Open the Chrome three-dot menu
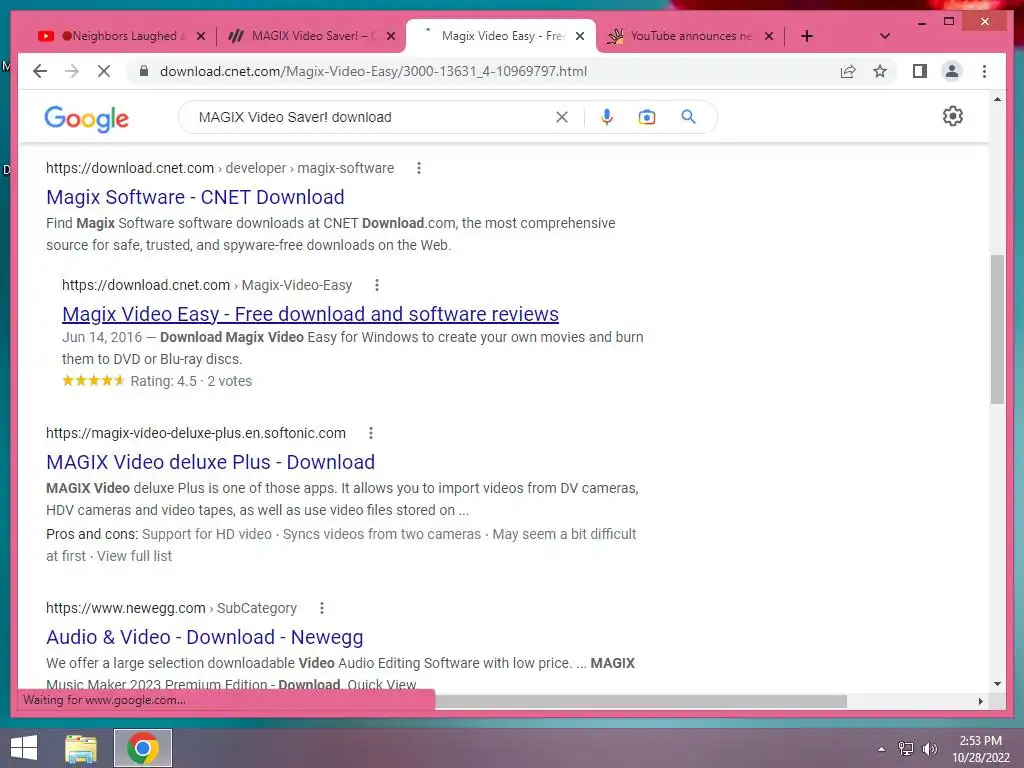1024x768 pixels. pos(984,71)
